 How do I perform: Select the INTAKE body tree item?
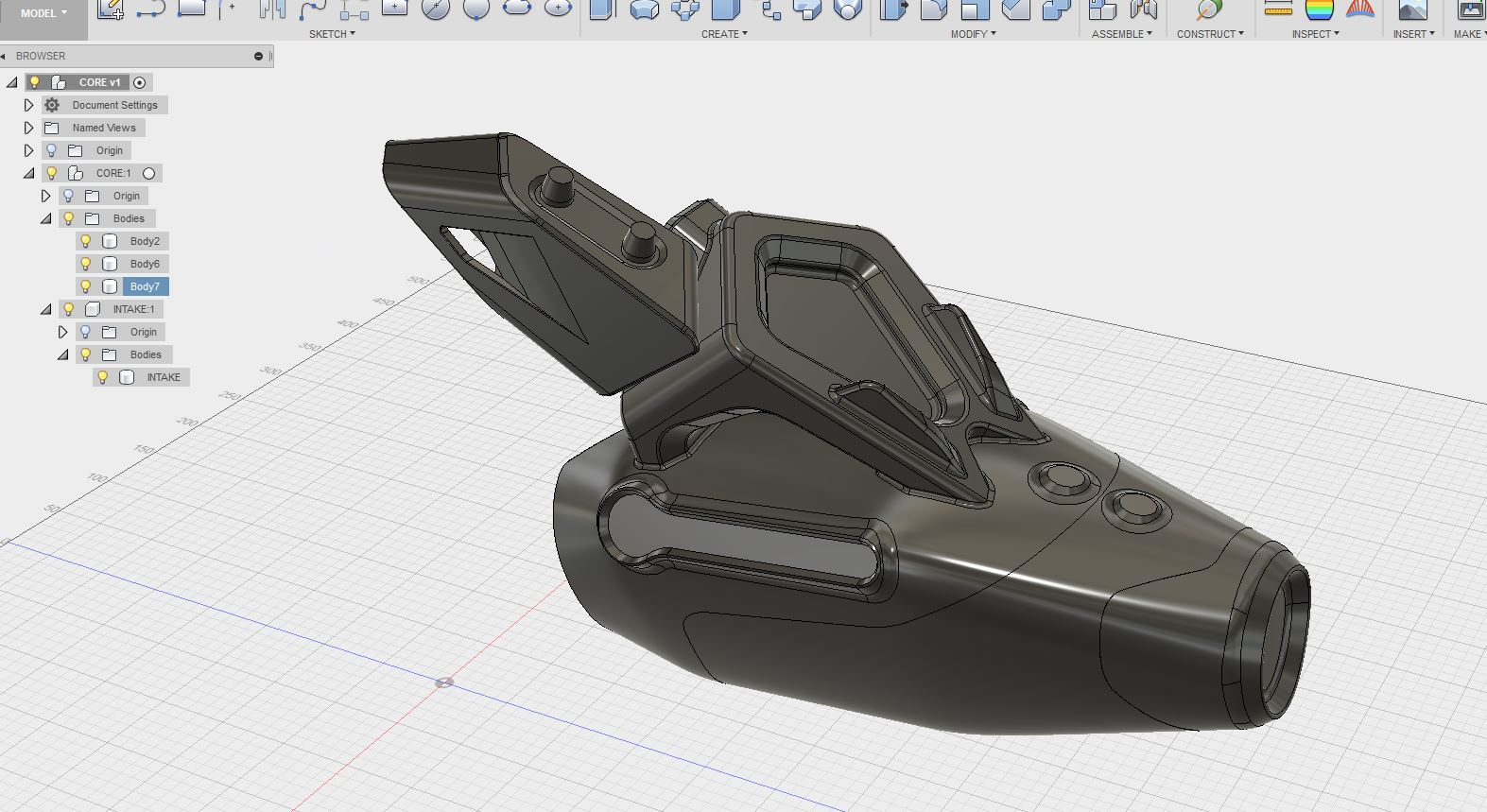[164, 377]
